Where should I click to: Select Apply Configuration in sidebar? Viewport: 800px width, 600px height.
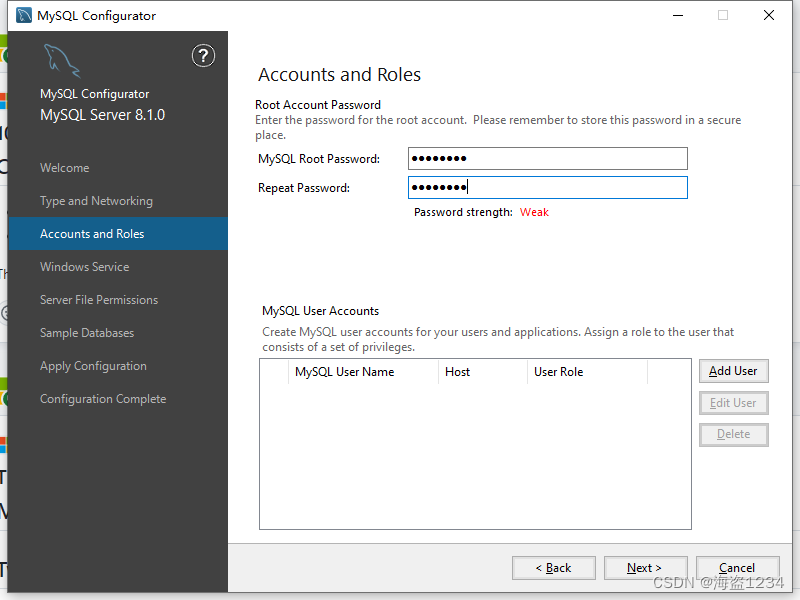tap(93, 366)
